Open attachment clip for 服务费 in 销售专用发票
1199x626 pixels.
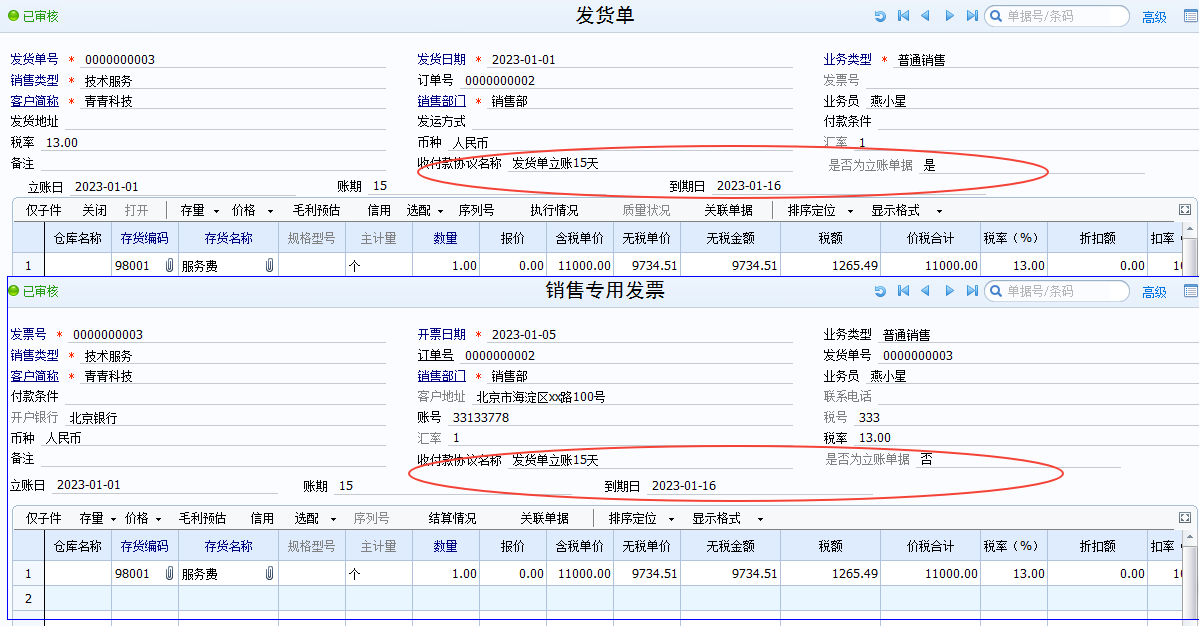(x=269, y=573)
